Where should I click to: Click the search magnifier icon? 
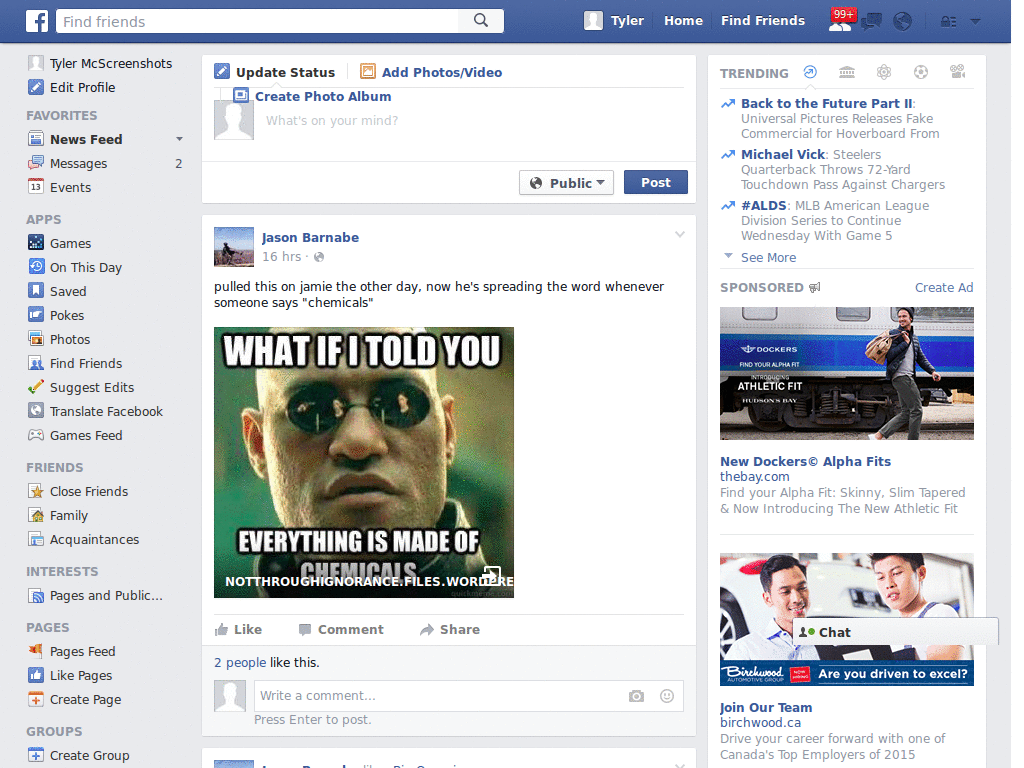(481, 21)
